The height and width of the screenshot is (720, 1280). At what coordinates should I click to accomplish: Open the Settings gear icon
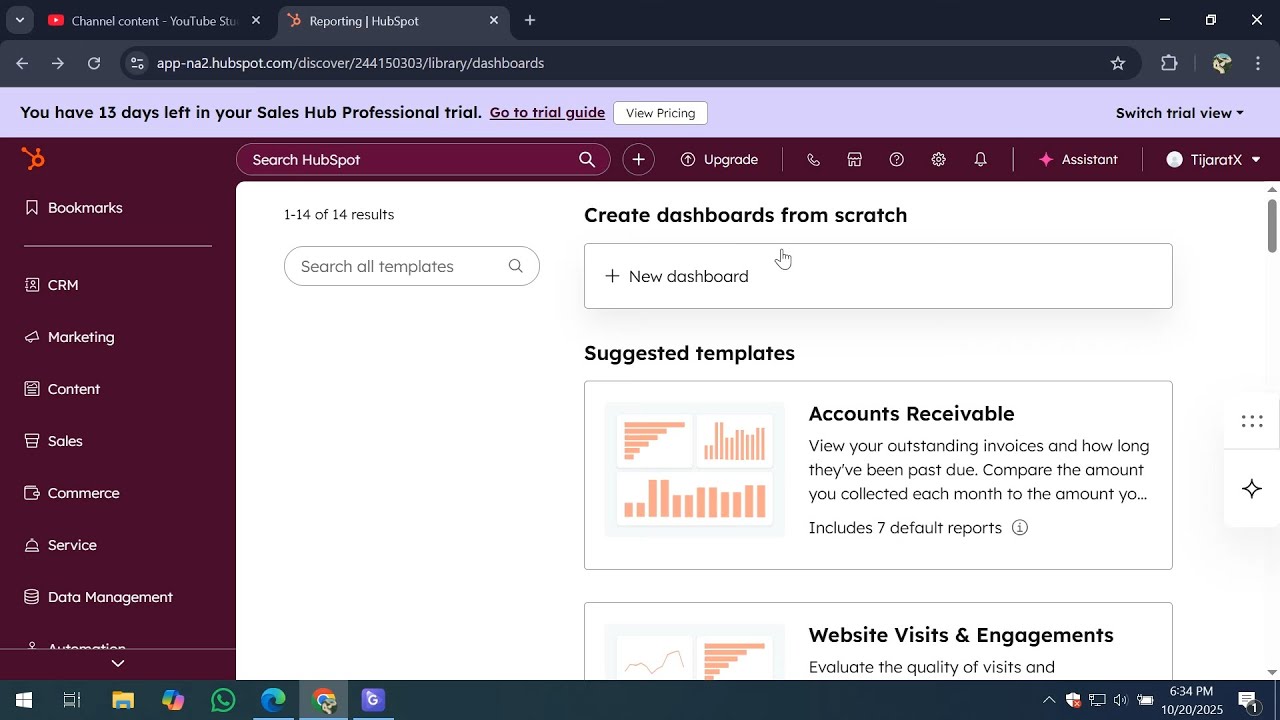click(x=939, y=160)
